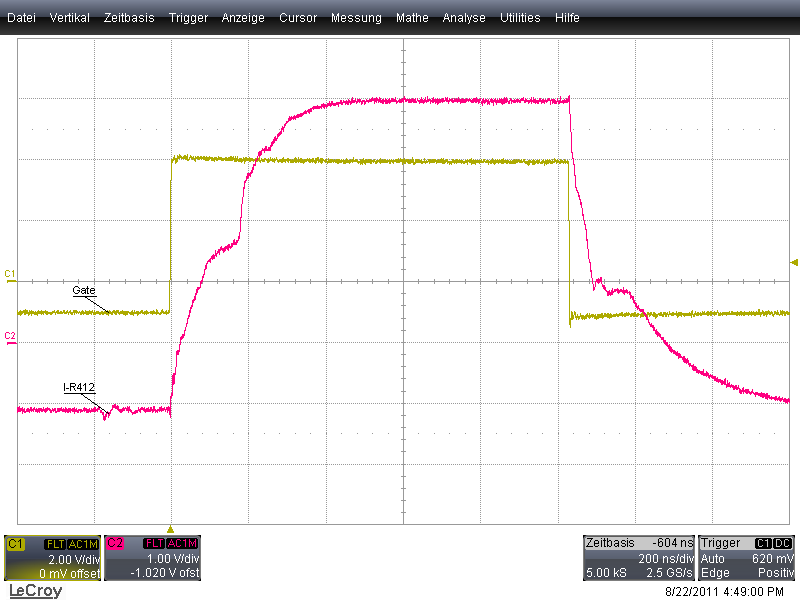Click the 2.5 GS/s sample rate
This screenshot has width=800, height=600.
[669, 573]
